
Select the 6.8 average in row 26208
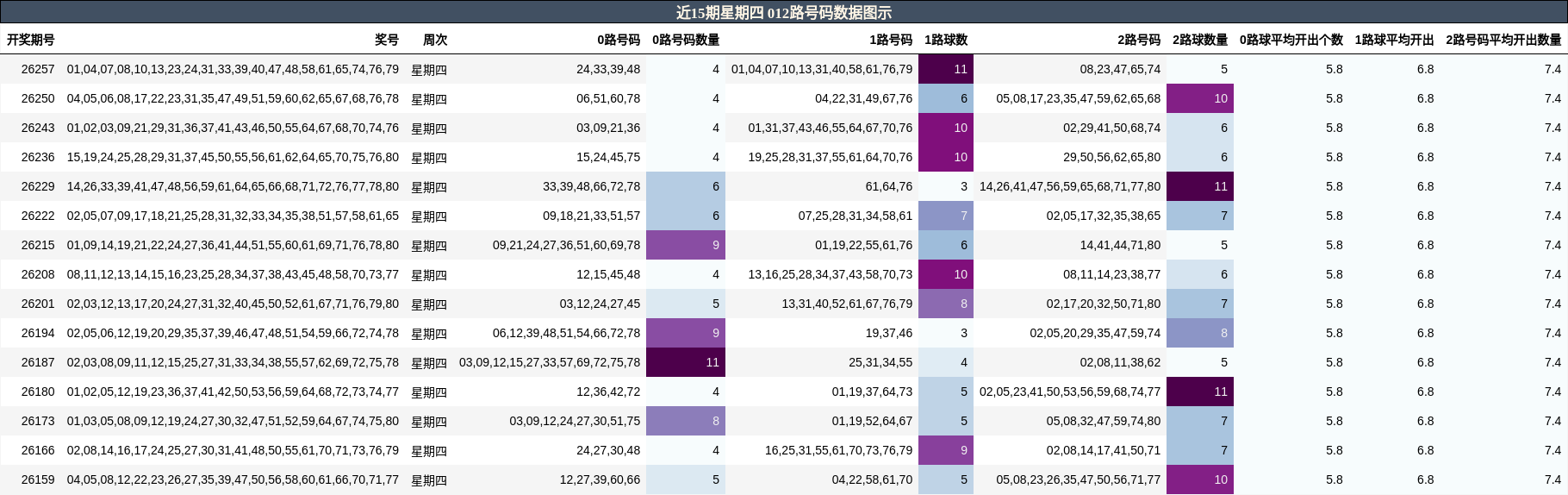pos(1425,274)
